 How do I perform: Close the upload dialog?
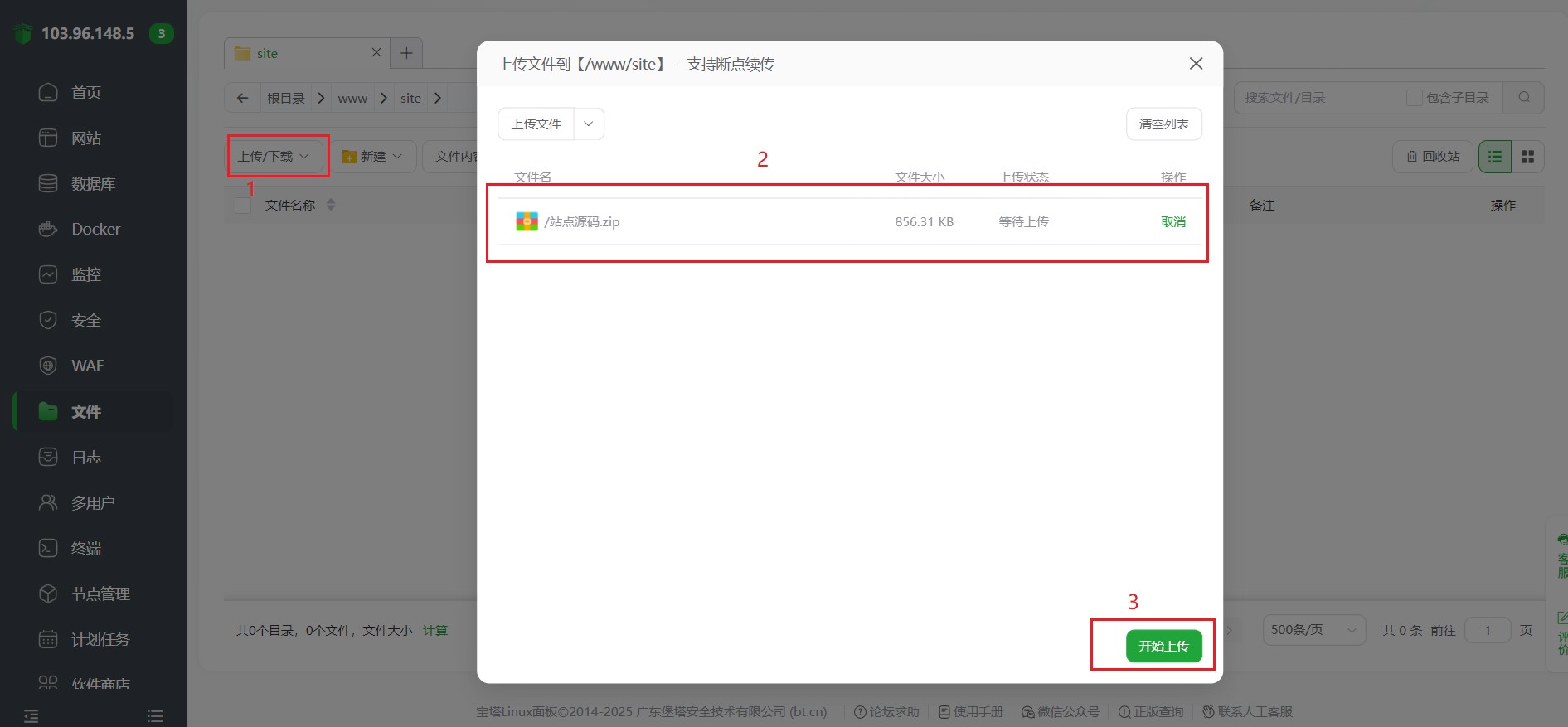point(1196,64)
